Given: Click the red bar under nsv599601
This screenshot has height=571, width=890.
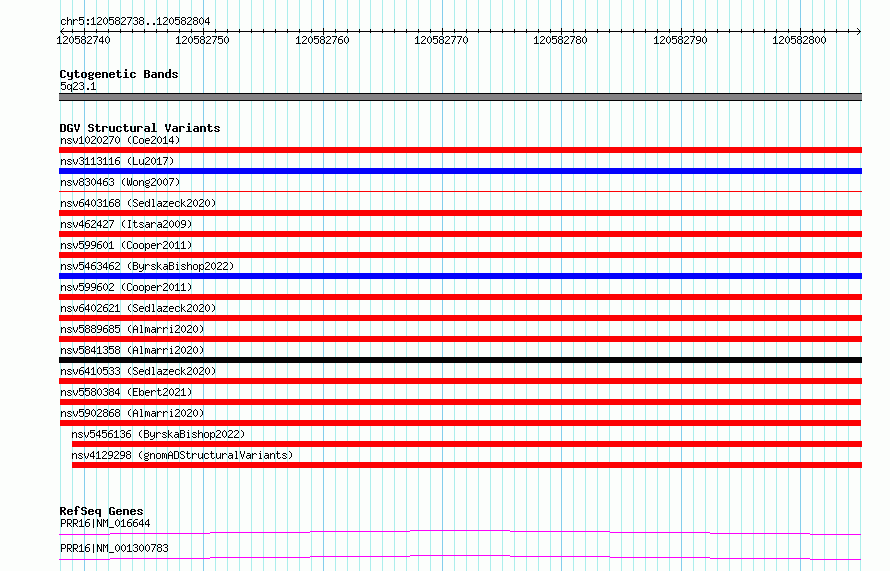Looking at the screenshot, I should point(460,255).
